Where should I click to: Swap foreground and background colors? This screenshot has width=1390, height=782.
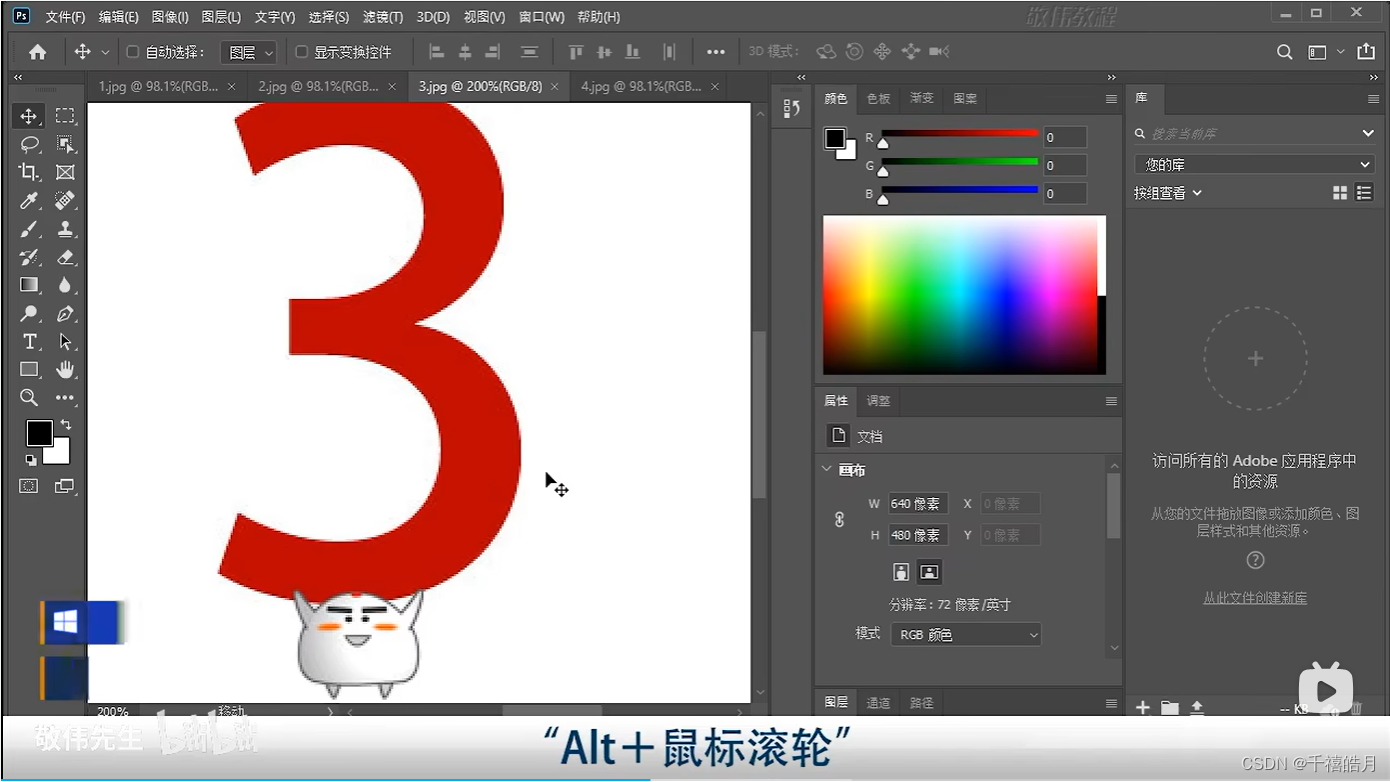tap(66, 424)
